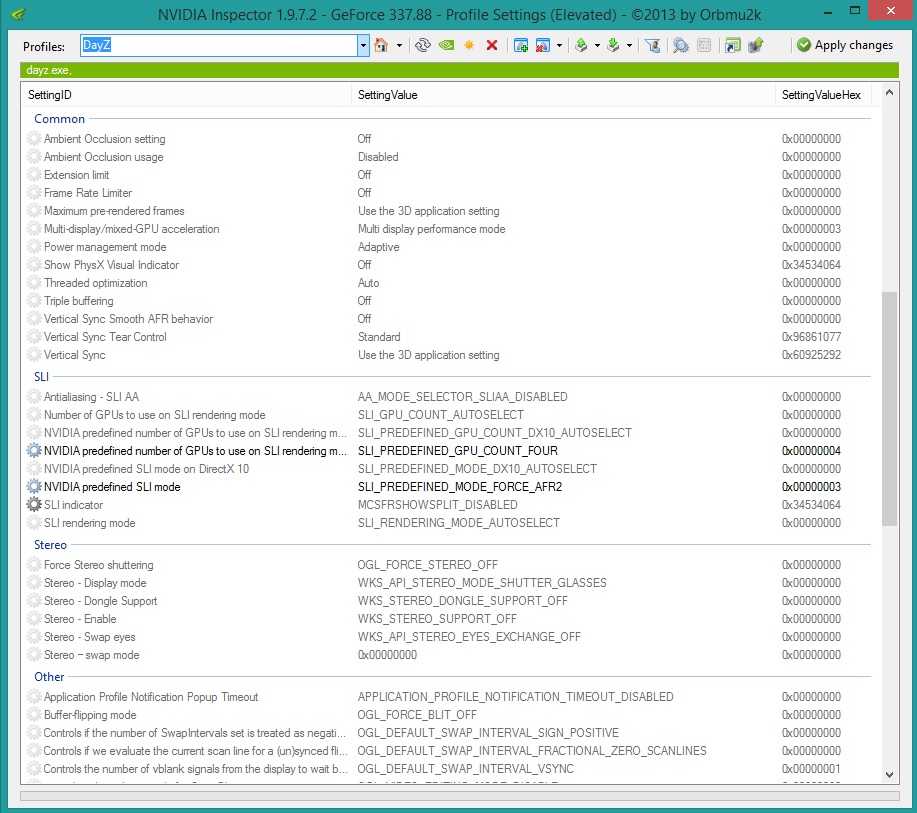Click the green NVIDIA logo restore icon
The image size is (917, 813).
click(x=446, y=45)
